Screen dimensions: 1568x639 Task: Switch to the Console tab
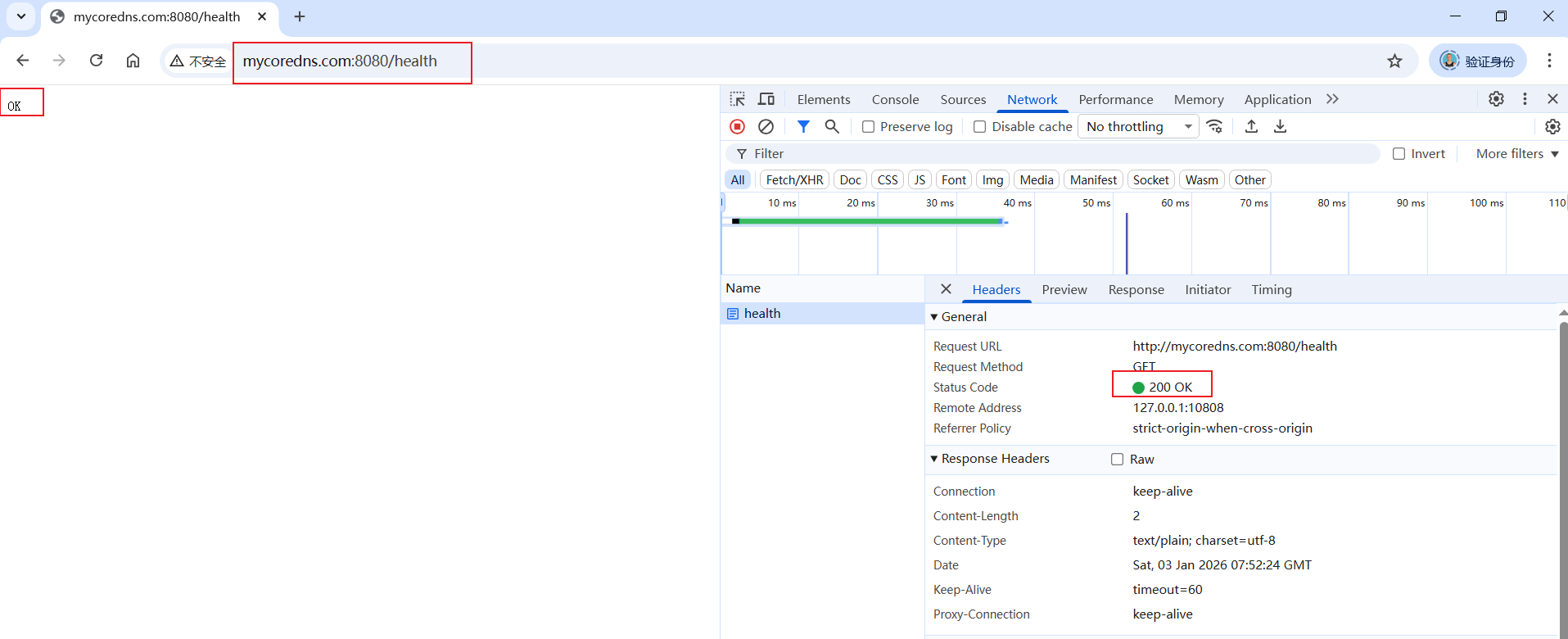click(895, 99)
